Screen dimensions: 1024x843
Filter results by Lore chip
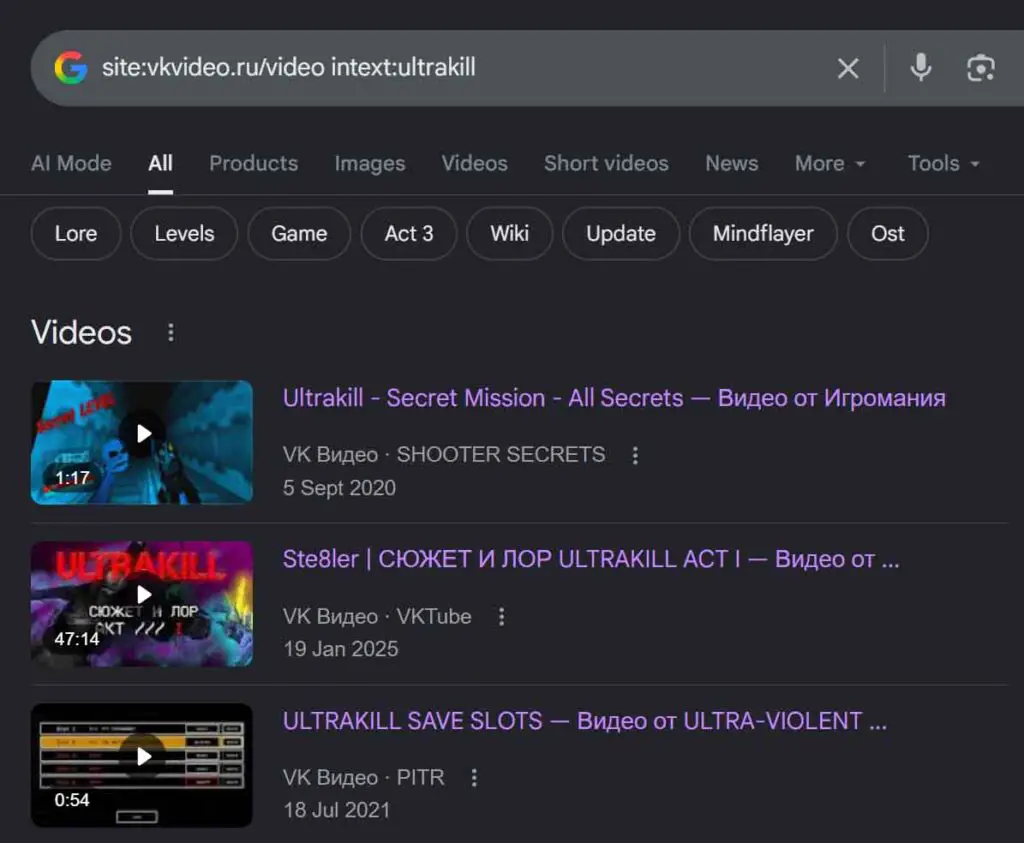click(x=76, y=234)
